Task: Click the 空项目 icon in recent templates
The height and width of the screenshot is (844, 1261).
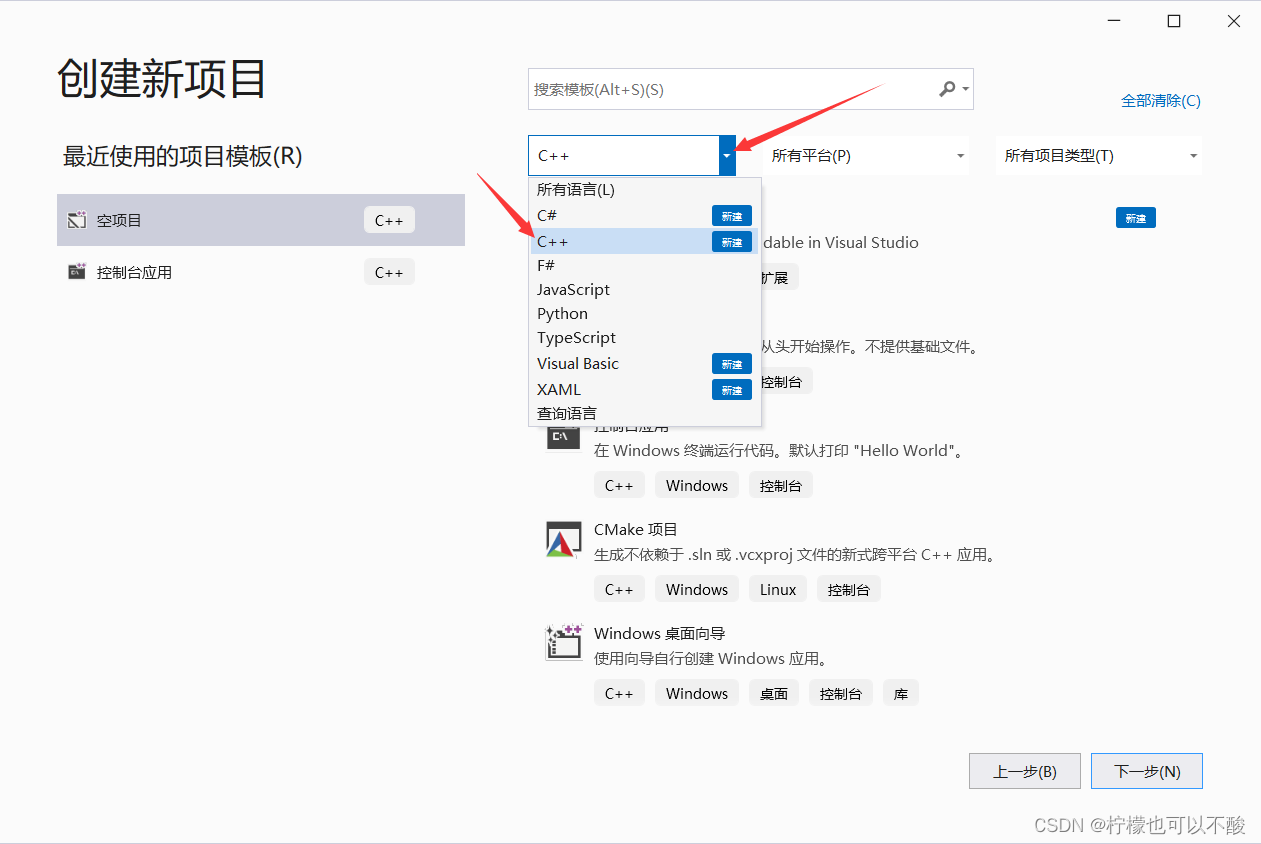Action: (x=77, y=220)
